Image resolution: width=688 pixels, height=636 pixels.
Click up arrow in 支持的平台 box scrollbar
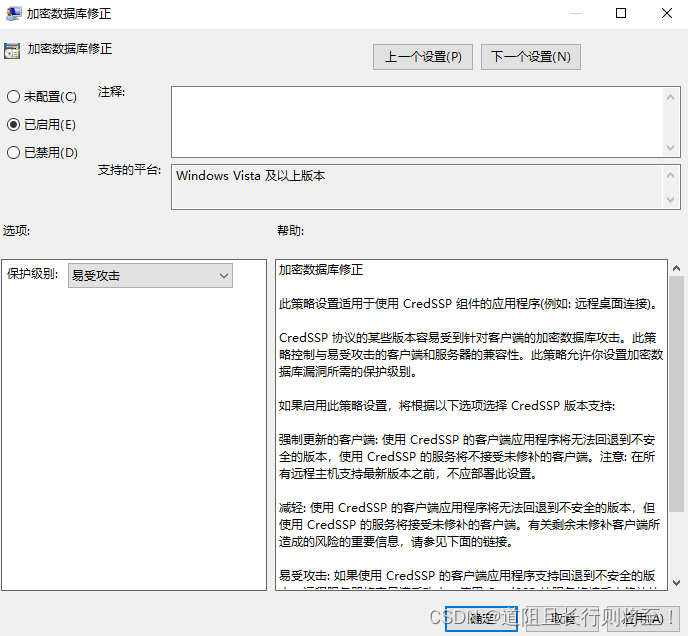(x=670, y=176)
